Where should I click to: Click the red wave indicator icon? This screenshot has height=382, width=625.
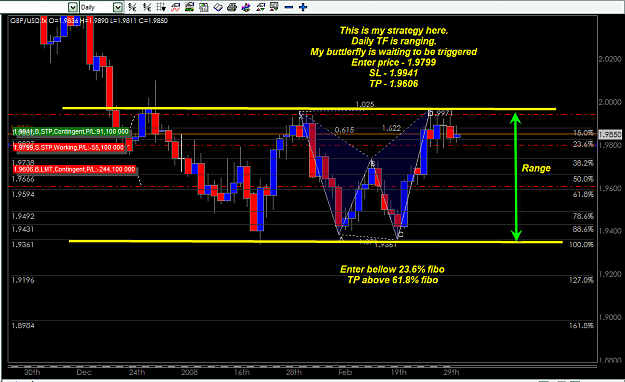[x=175, y=7]
